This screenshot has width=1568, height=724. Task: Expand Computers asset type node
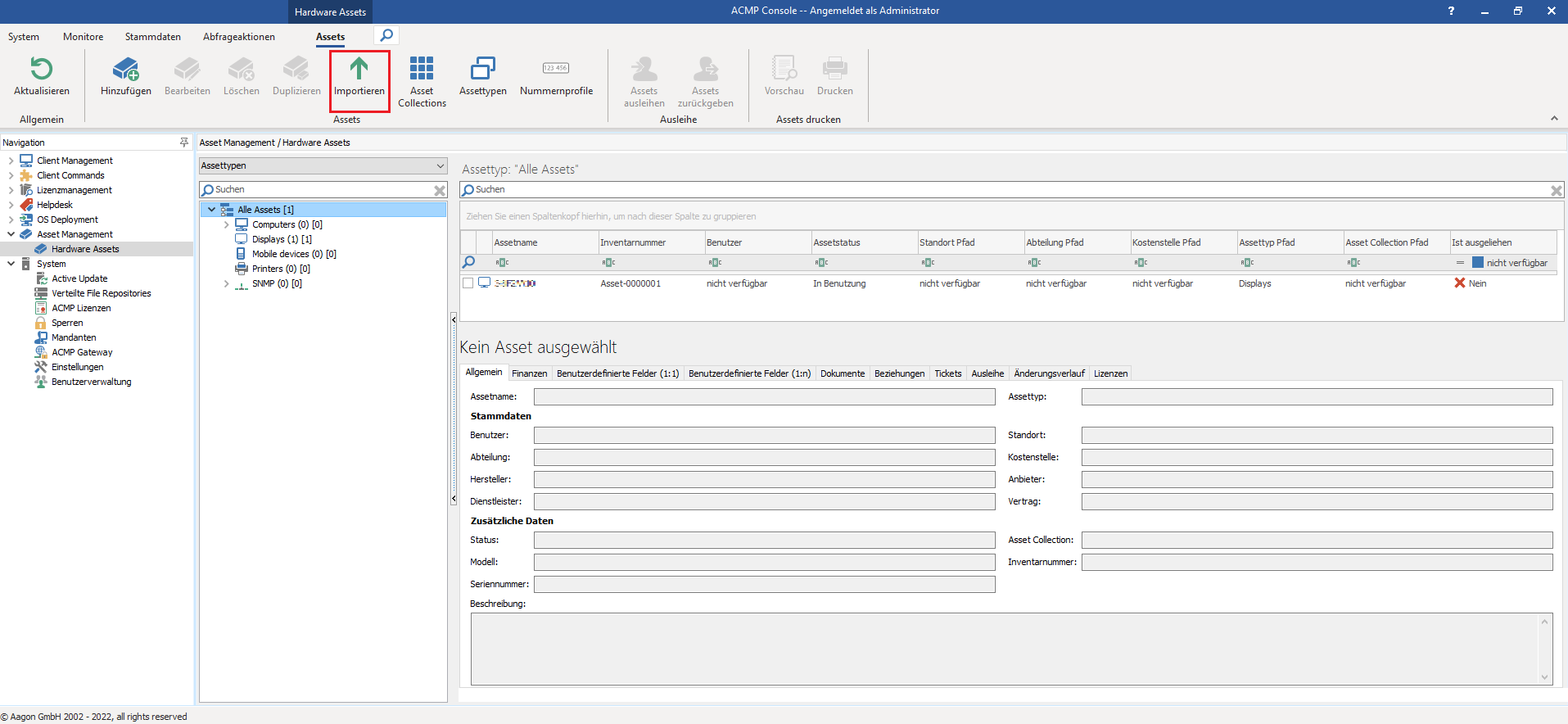pyautogui.click(x=227, y=224)
